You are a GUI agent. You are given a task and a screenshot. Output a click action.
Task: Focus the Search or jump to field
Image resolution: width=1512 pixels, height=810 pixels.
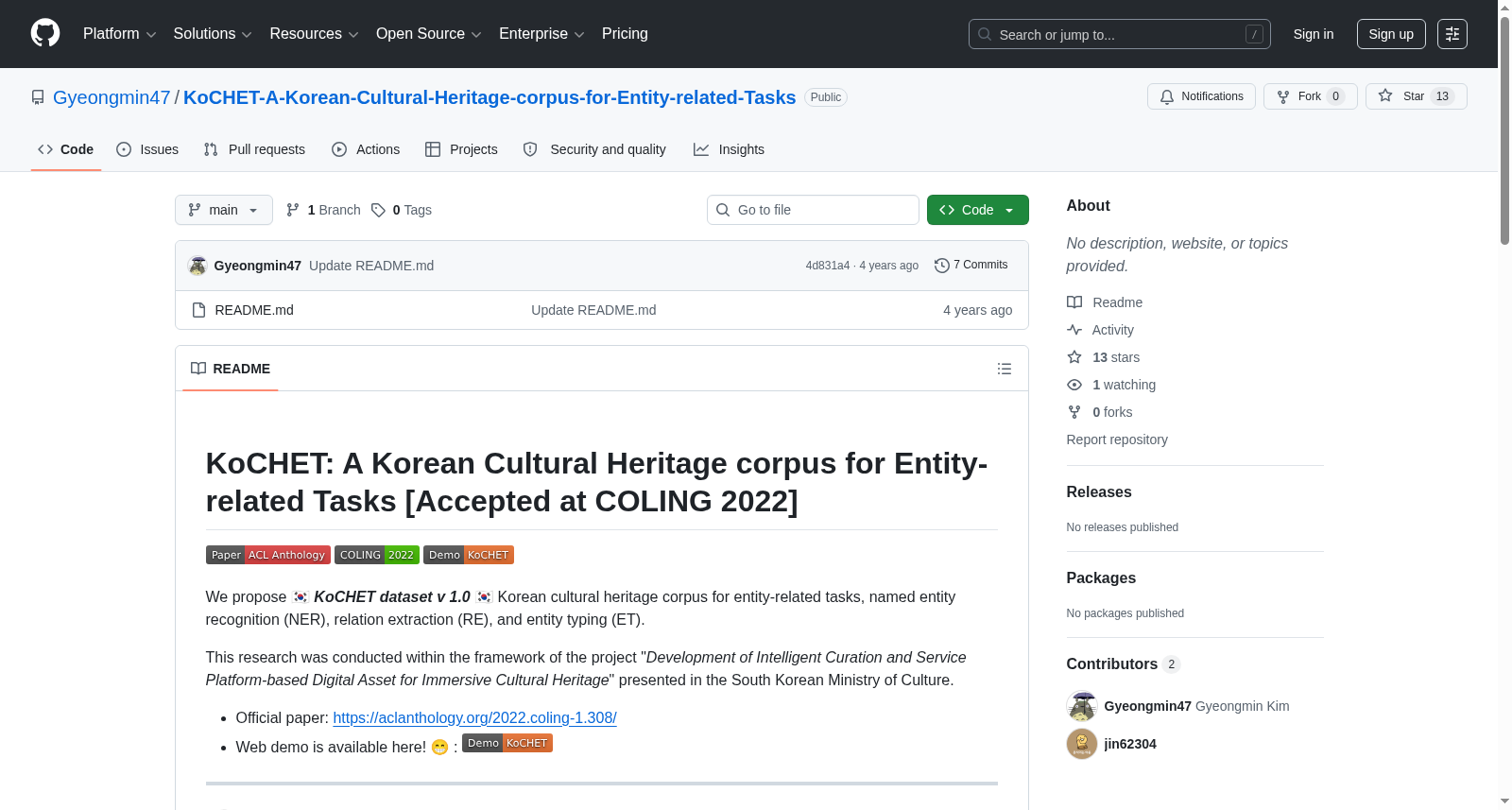[x=1120, y=34]
